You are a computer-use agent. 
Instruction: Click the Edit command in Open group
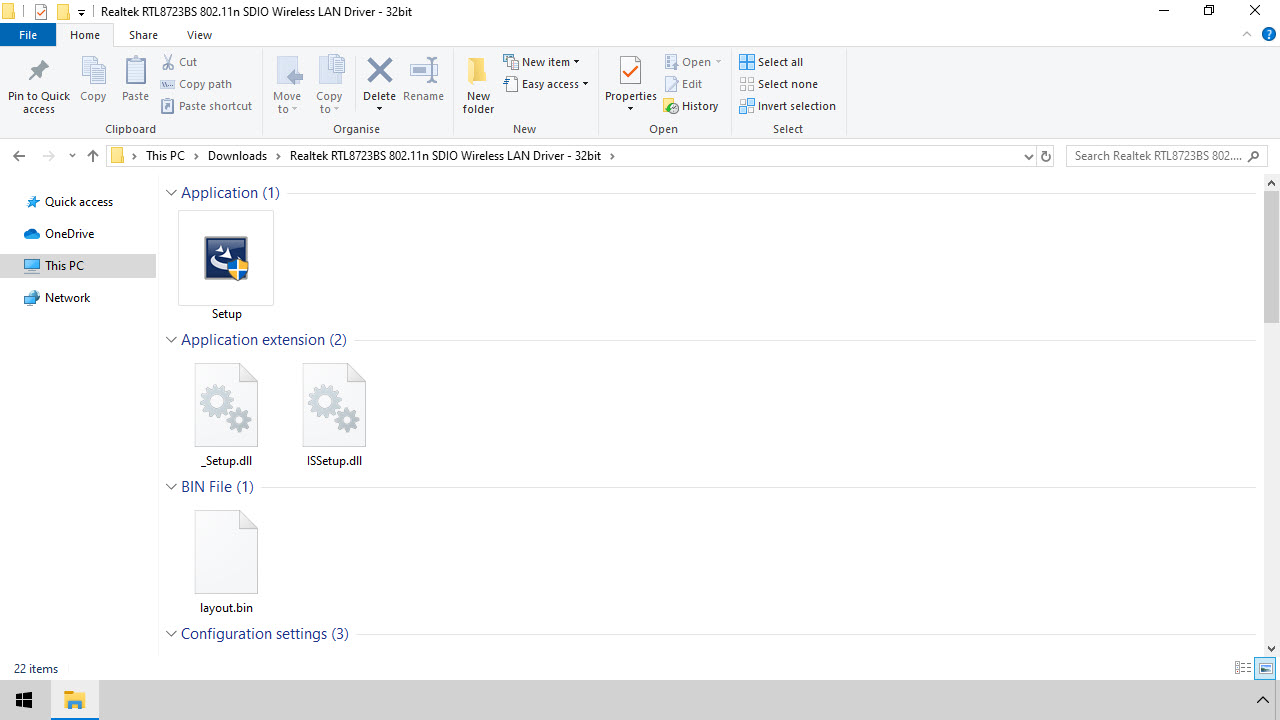684,84
